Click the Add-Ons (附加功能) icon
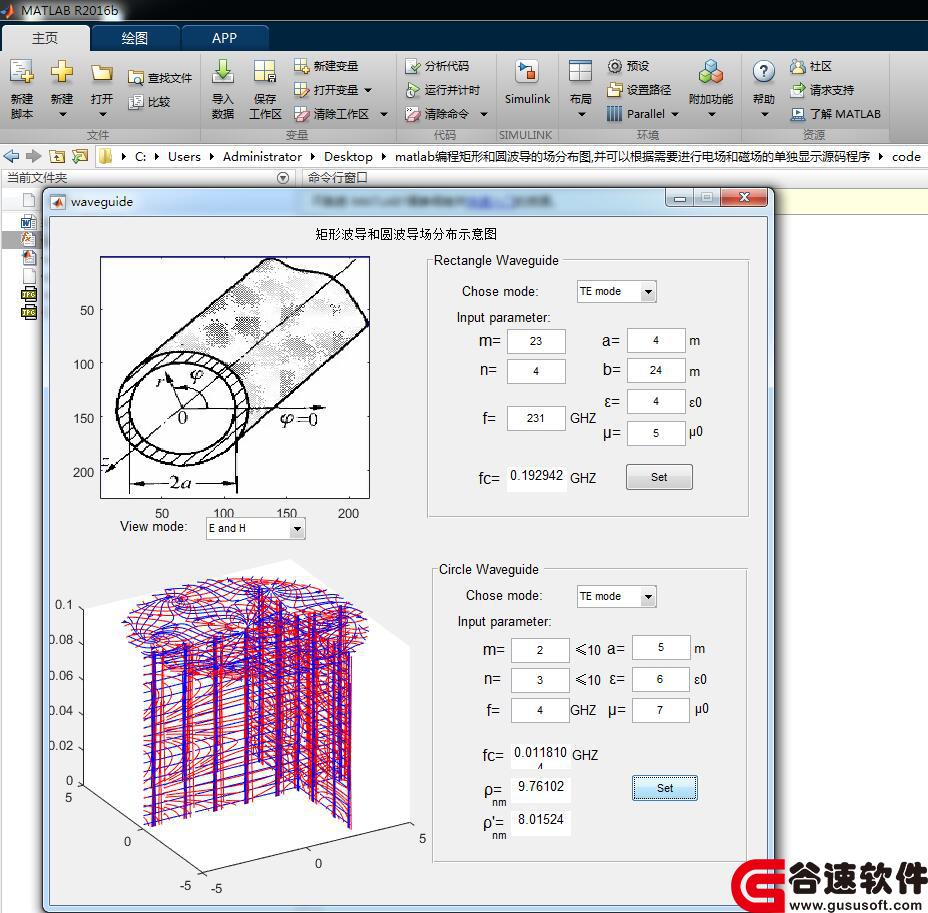This screenshot has width=928, height=913. point(710,72)
